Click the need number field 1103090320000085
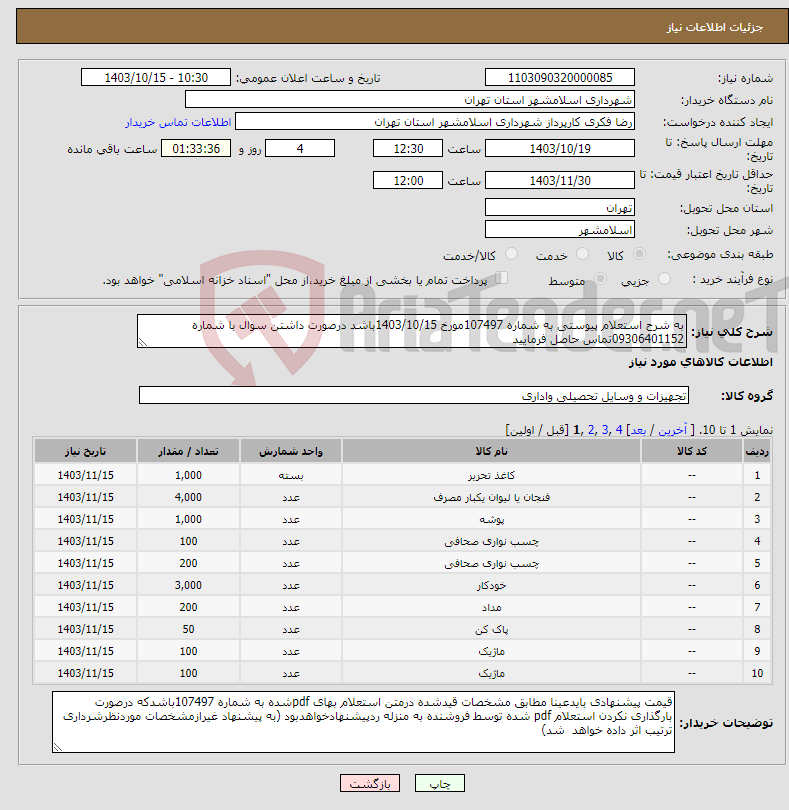The width and height of the screenshot is (789, 810). tap(560, 77)
